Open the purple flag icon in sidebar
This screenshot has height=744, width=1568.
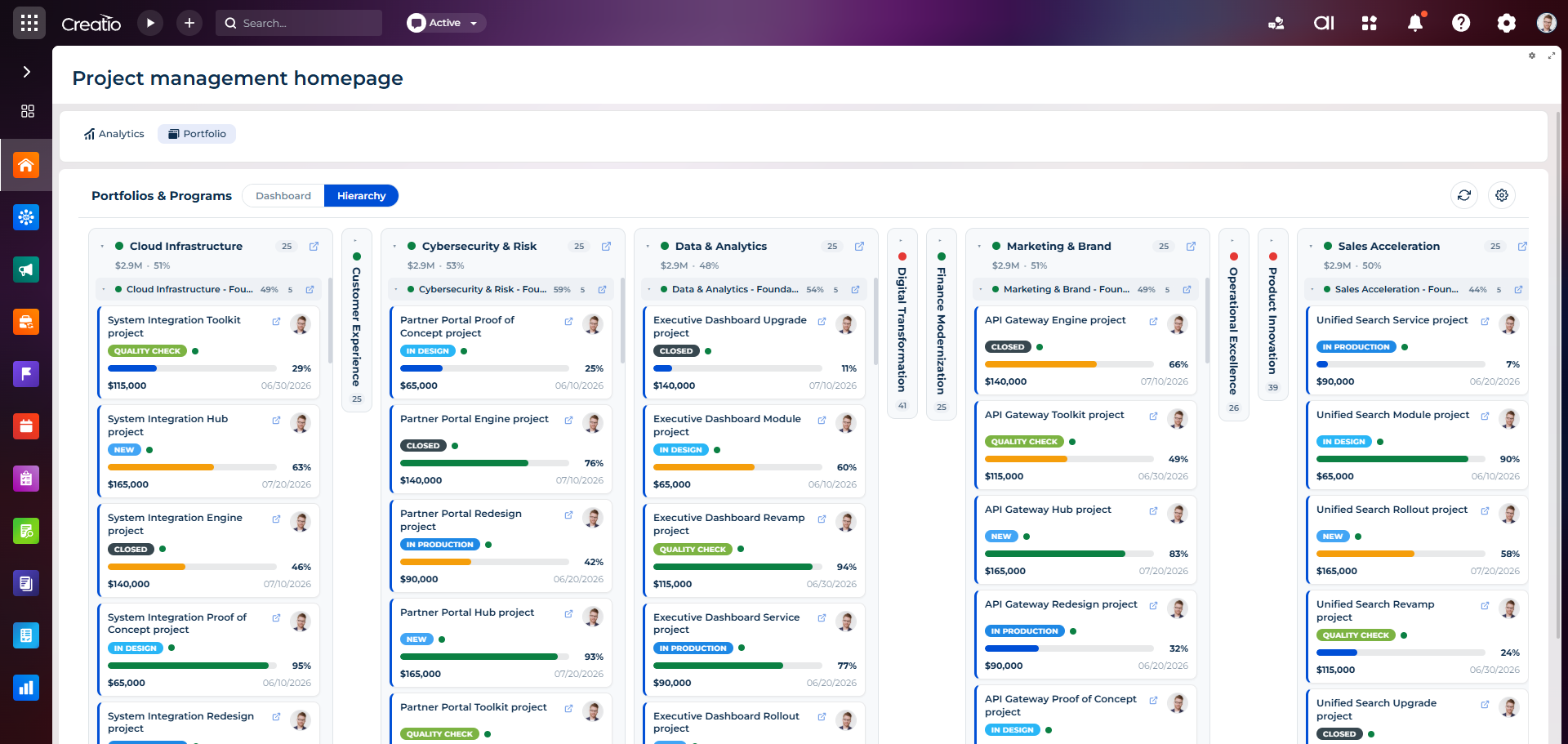click(x=26, y=374)
